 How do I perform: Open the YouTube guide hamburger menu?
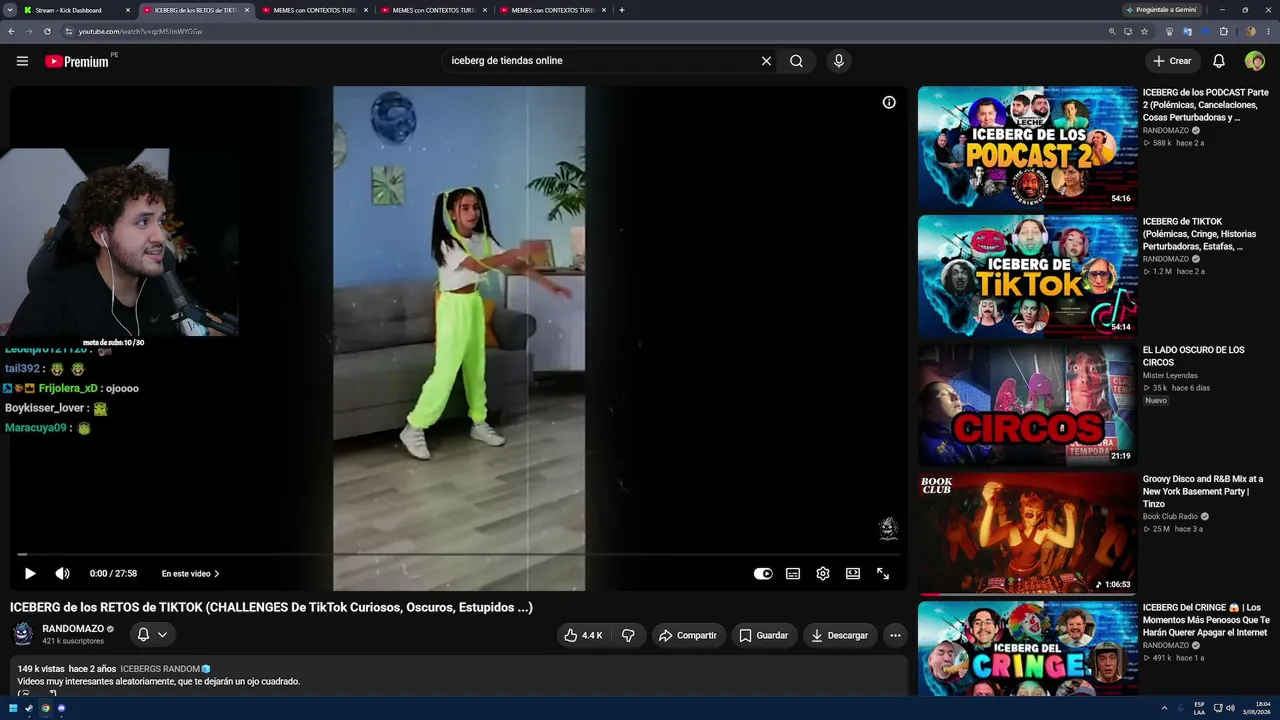pos(22,61)
